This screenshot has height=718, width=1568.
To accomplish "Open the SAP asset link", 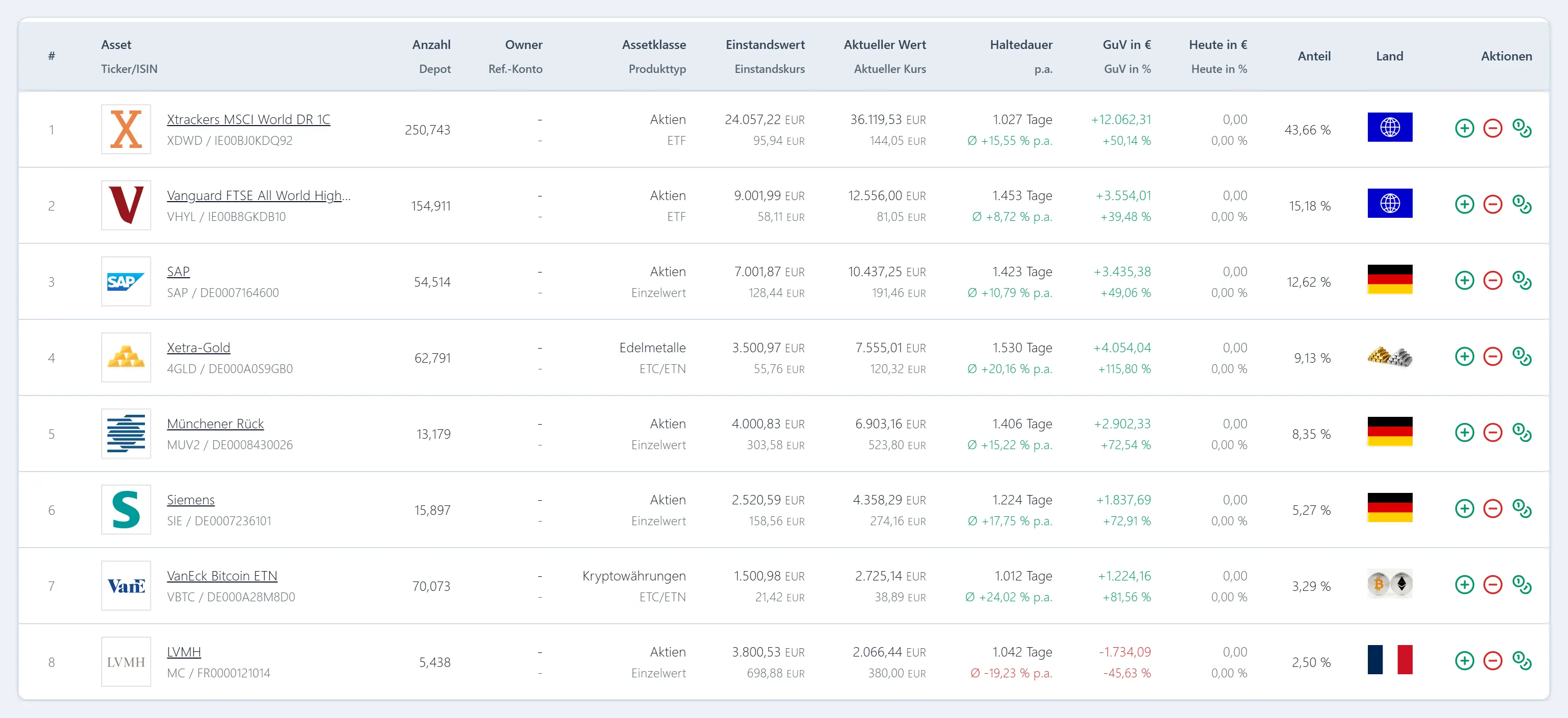I will coord(178,271).
